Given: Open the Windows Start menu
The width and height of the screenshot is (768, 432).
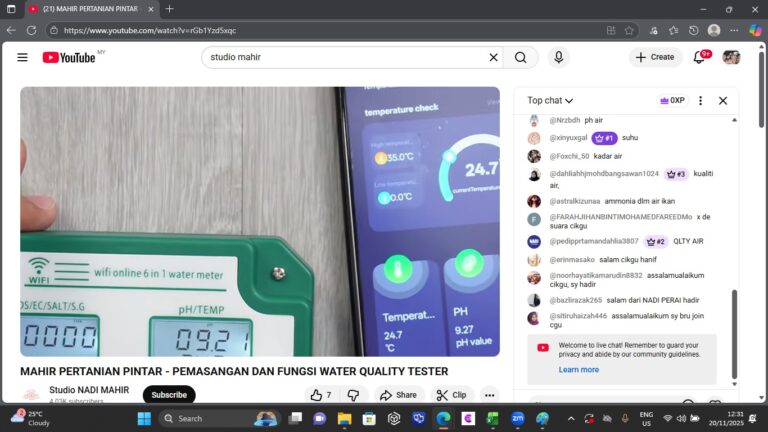Looking at the screenshot, I should tap(143, 418).
